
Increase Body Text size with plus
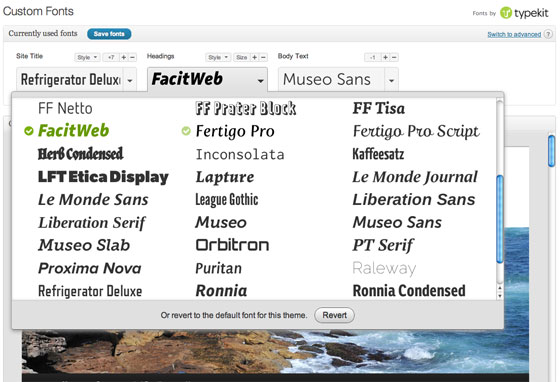(x=385, y=57)
